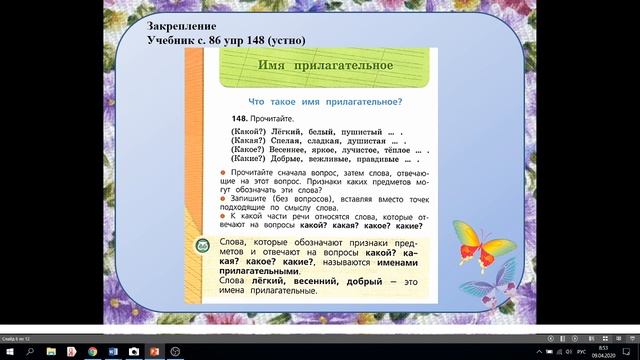Image resolution: width=640 pixels, height=360 pixels.
Task: Open Windows search magnifier
Action: click(x=30, y=352)
